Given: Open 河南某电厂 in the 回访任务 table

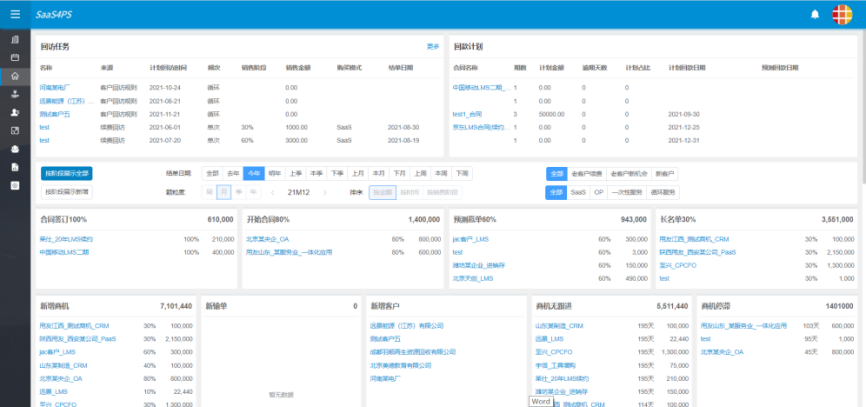Looking at the screenshot, I should [55, 87].
